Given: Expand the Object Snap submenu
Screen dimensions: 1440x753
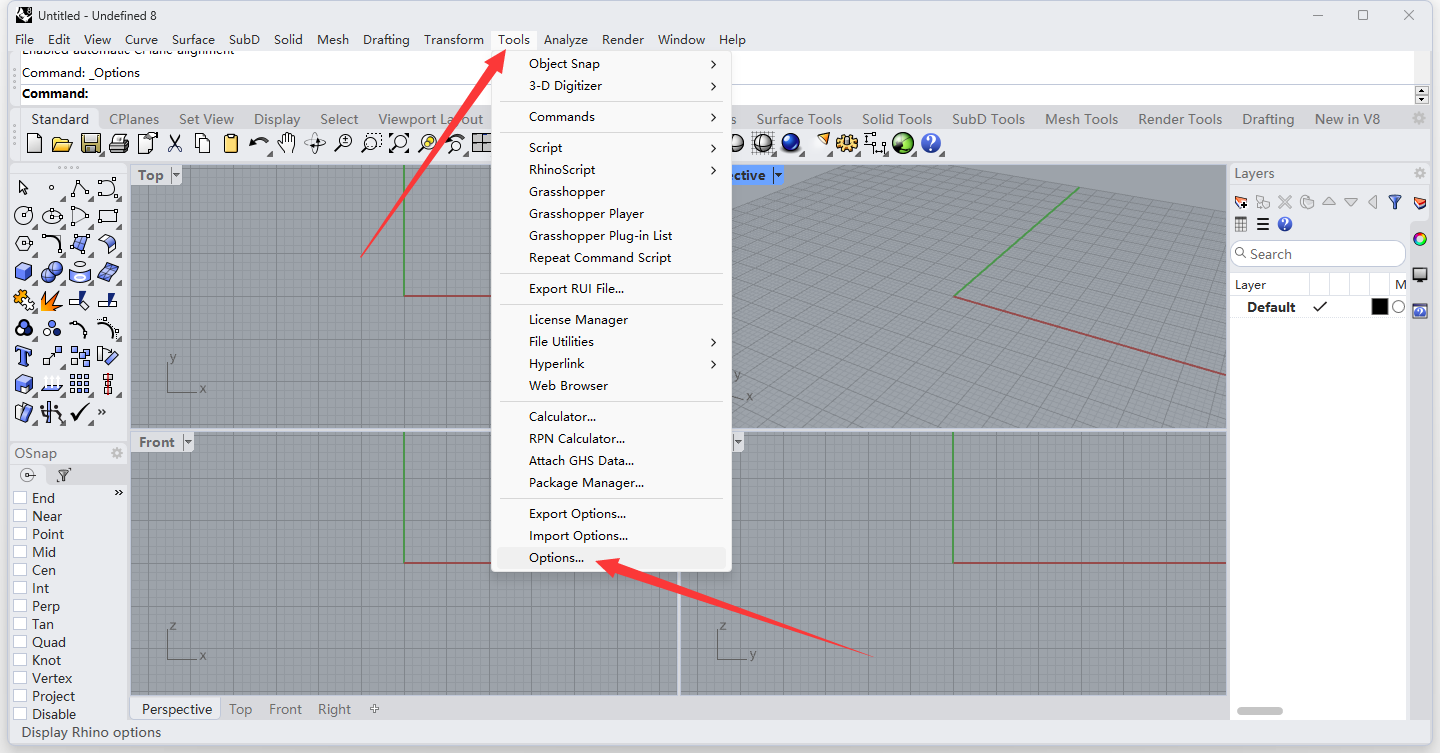Looking at the screenshot, I should (x=611, y=64).
